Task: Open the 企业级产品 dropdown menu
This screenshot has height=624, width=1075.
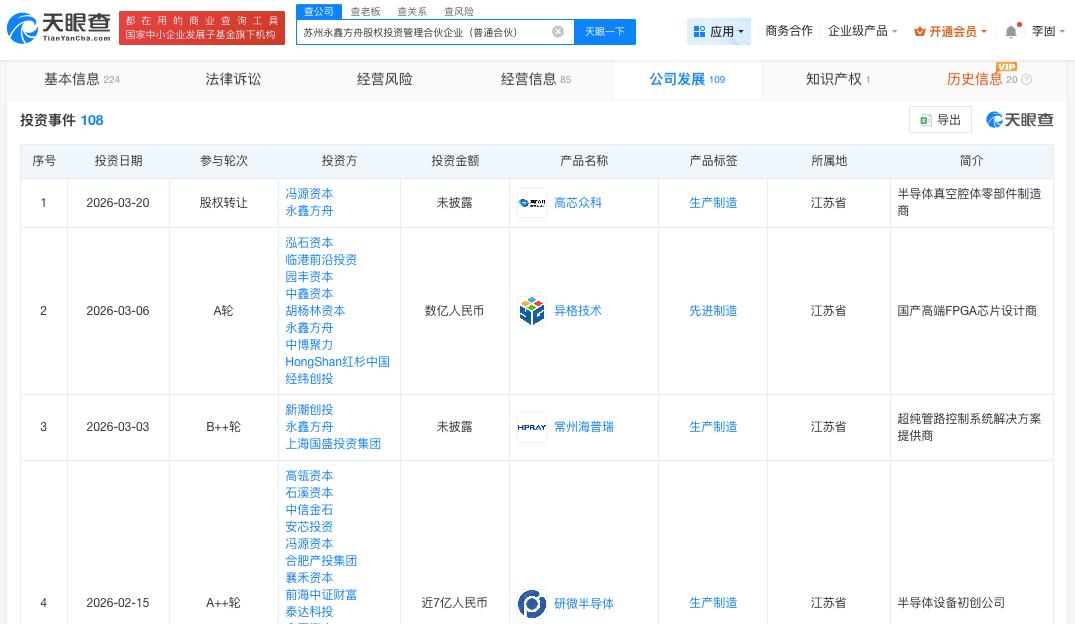Action: pos(862,32)
